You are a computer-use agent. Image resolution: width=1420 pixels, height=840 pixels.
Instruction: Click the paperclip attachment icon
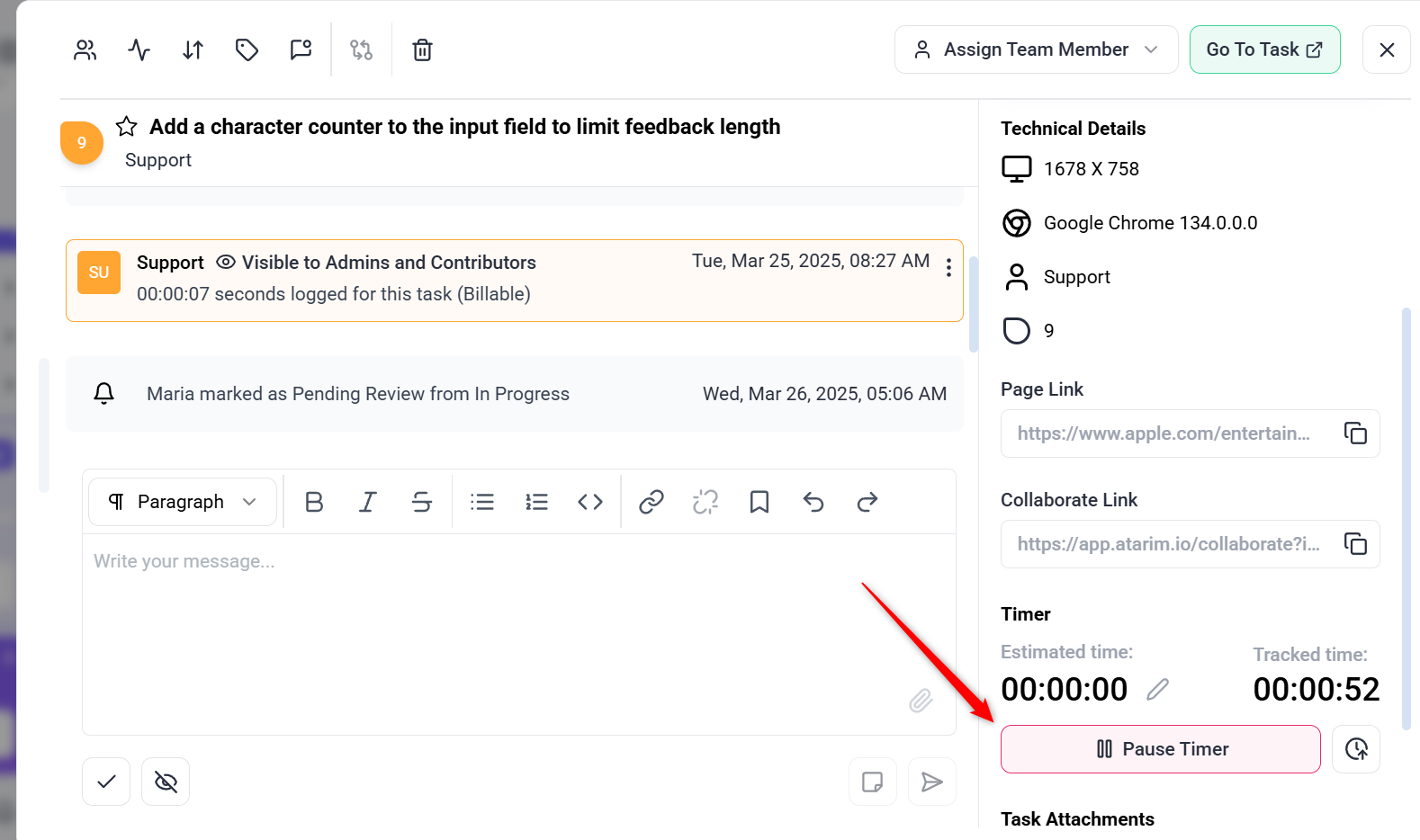920,701
